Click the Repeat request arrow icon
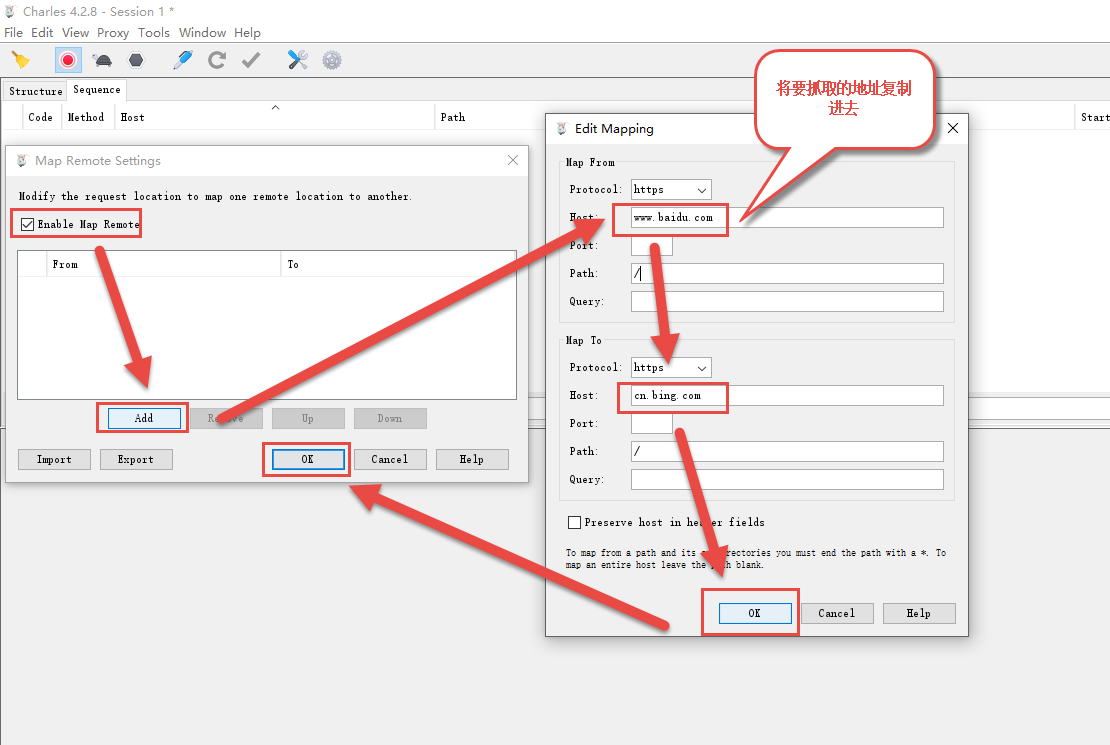Image resolution: width=1110 pixels, height=745 pixels. coord(216,60)
